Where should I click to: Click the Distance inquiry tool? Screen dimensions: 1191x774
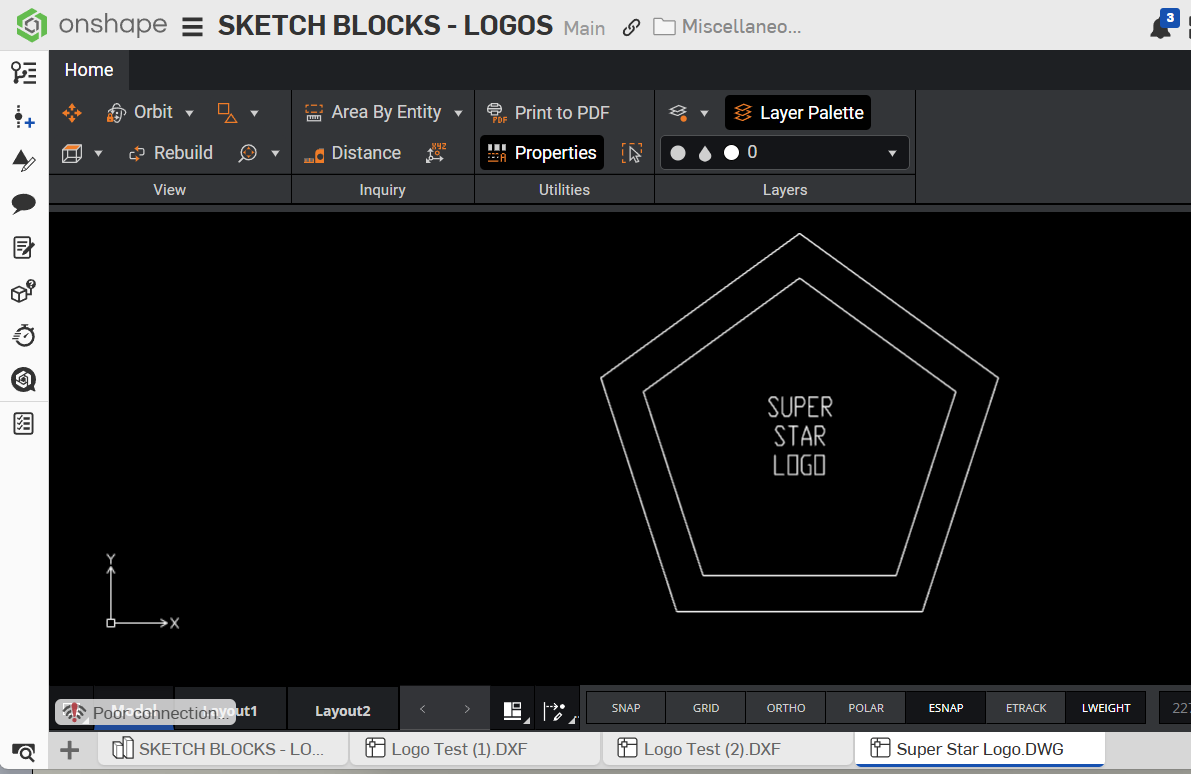coord(352,153)
